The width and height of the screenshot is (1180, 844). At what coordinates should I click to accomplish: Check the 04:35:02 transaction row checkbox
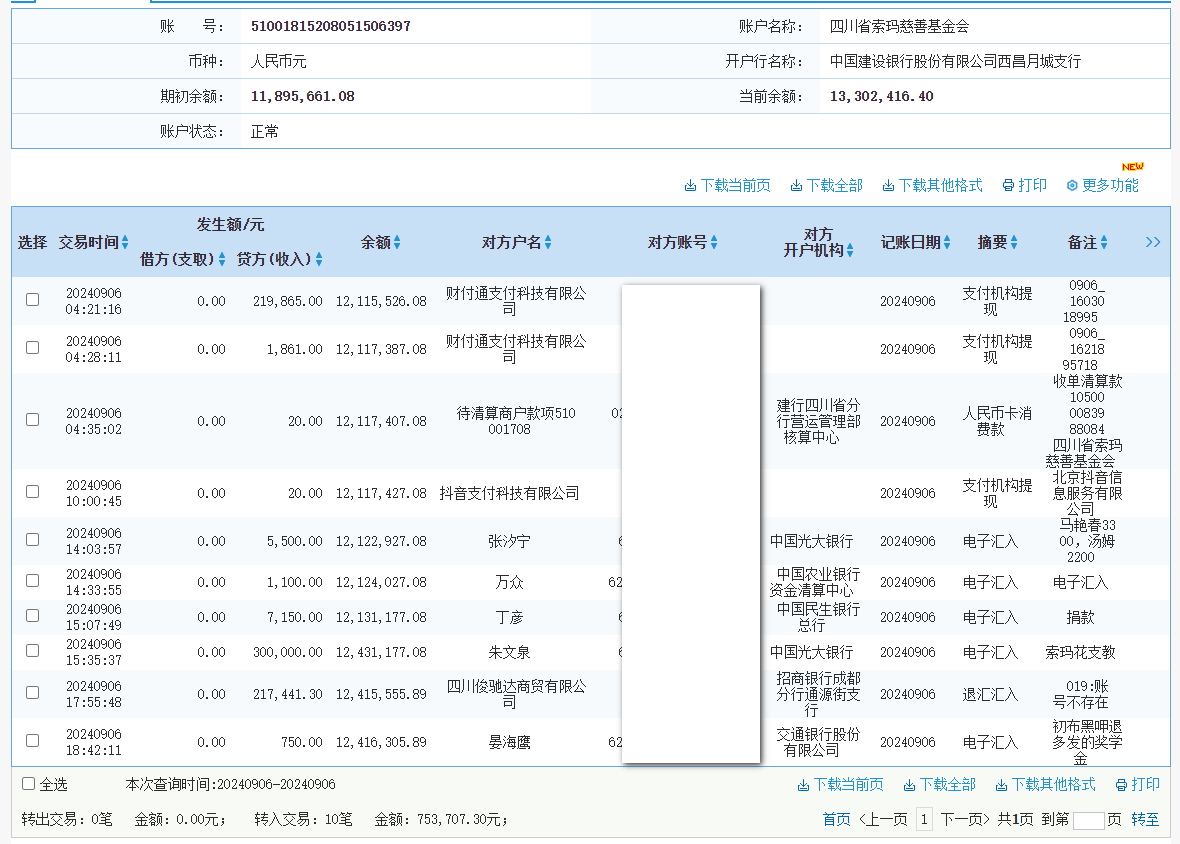[32, 420]
